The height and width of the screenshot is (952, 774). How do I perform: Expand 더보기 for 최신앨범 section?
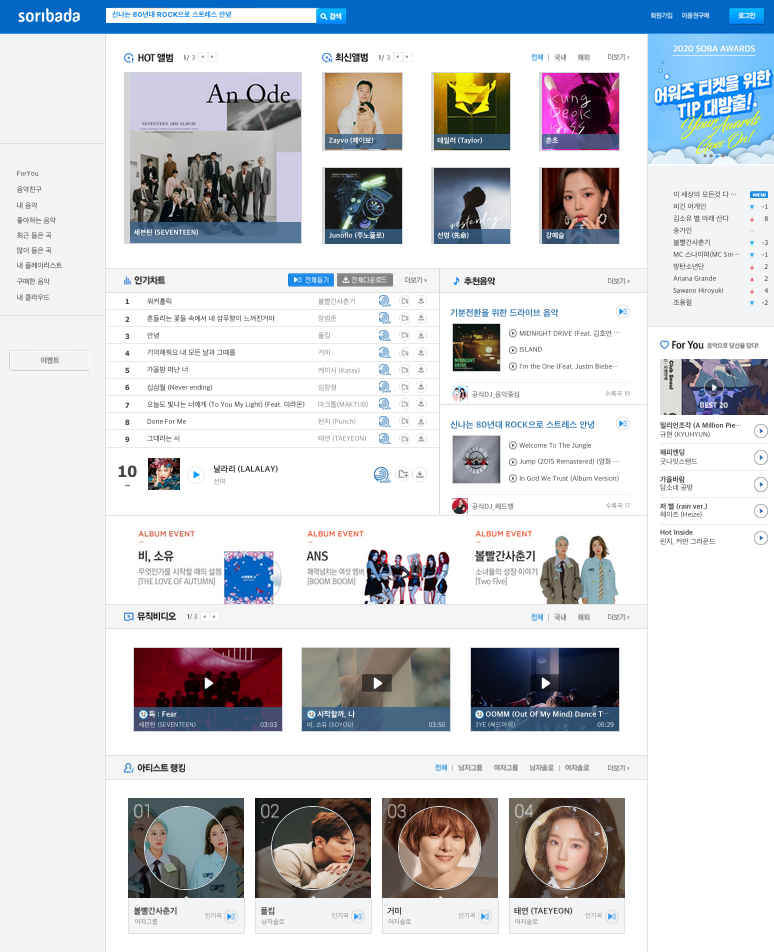click(618, 57)
